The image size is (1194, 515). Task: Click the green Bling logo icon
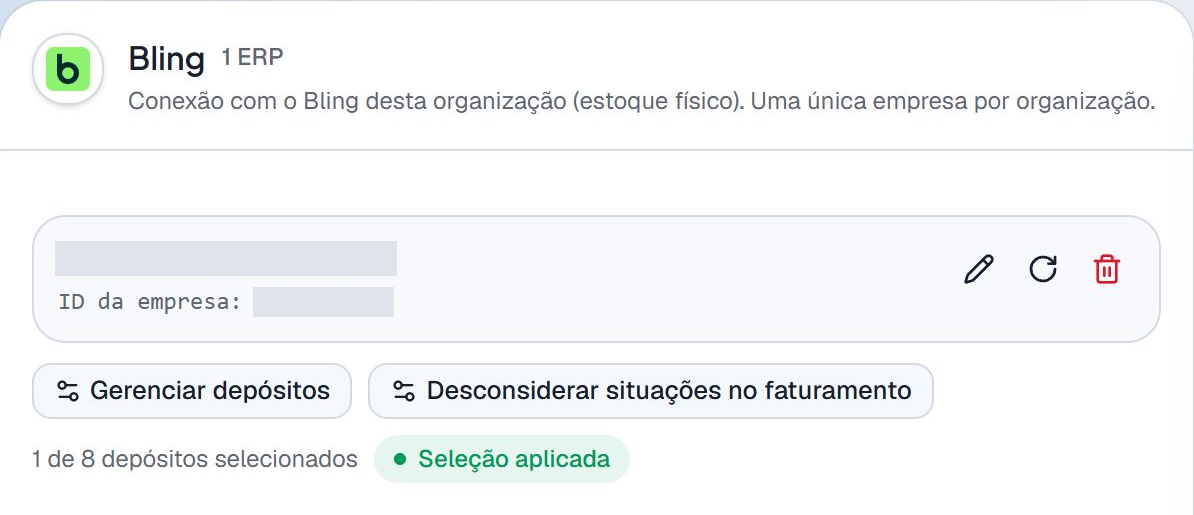point(68,69)
